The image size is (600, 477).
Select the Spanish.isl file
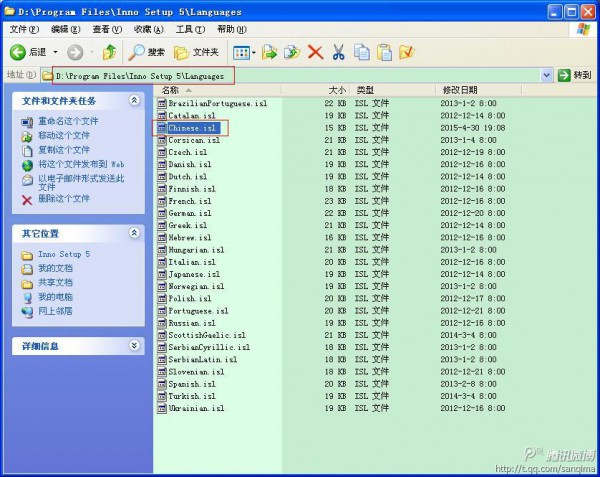[x=192, y=384]
